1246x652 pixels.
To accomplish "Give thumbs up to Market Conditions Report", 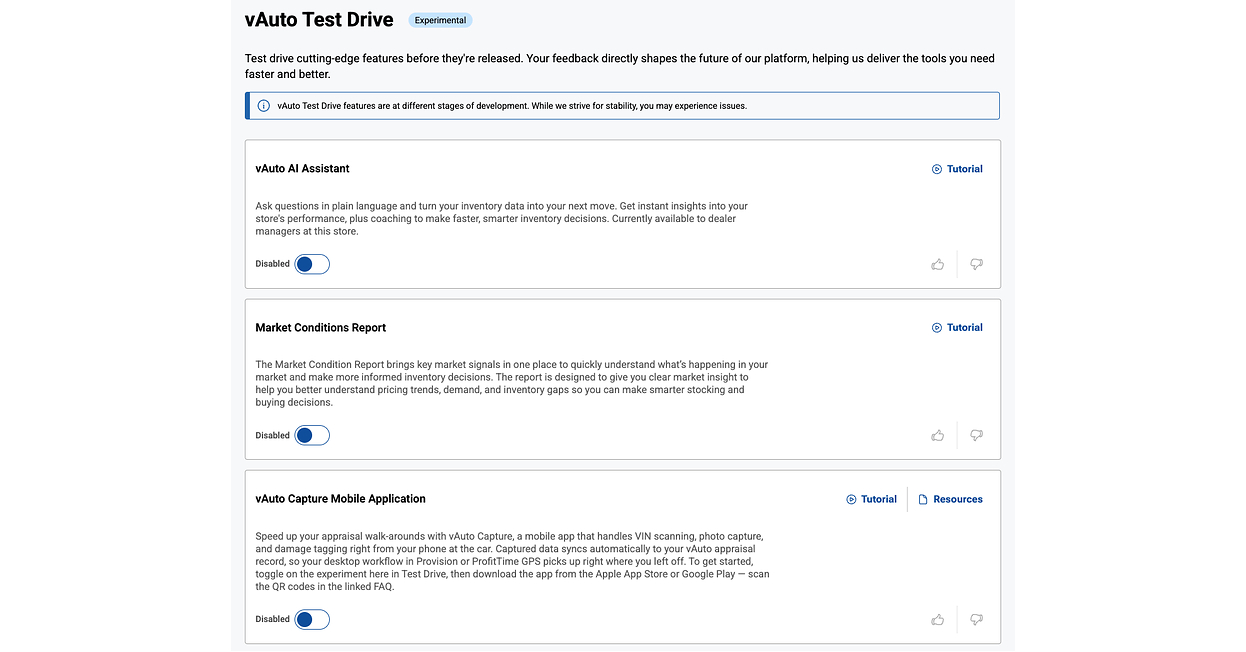I will coord(937,435).
